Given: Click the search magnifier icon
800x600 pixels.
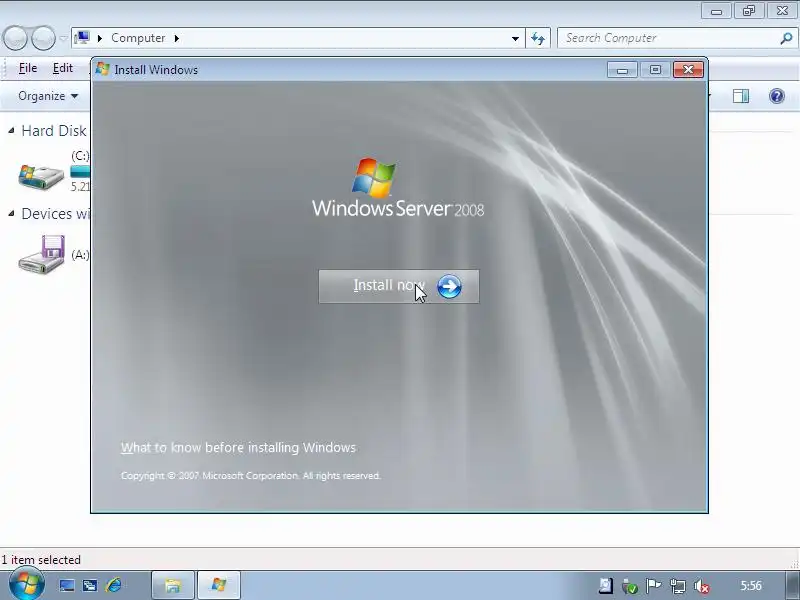Looking at the screenshot, I should pyautogui.click(x=786, y=38).
